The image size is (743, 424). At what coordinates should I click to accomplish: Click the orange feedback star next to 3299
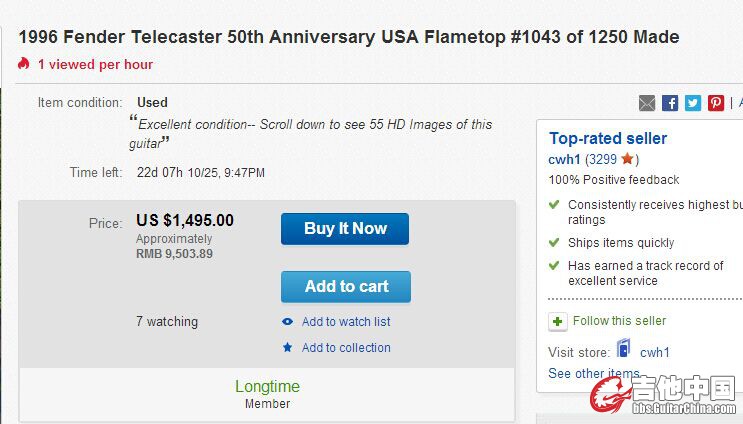pyautogui.click(x=627, y=159)
